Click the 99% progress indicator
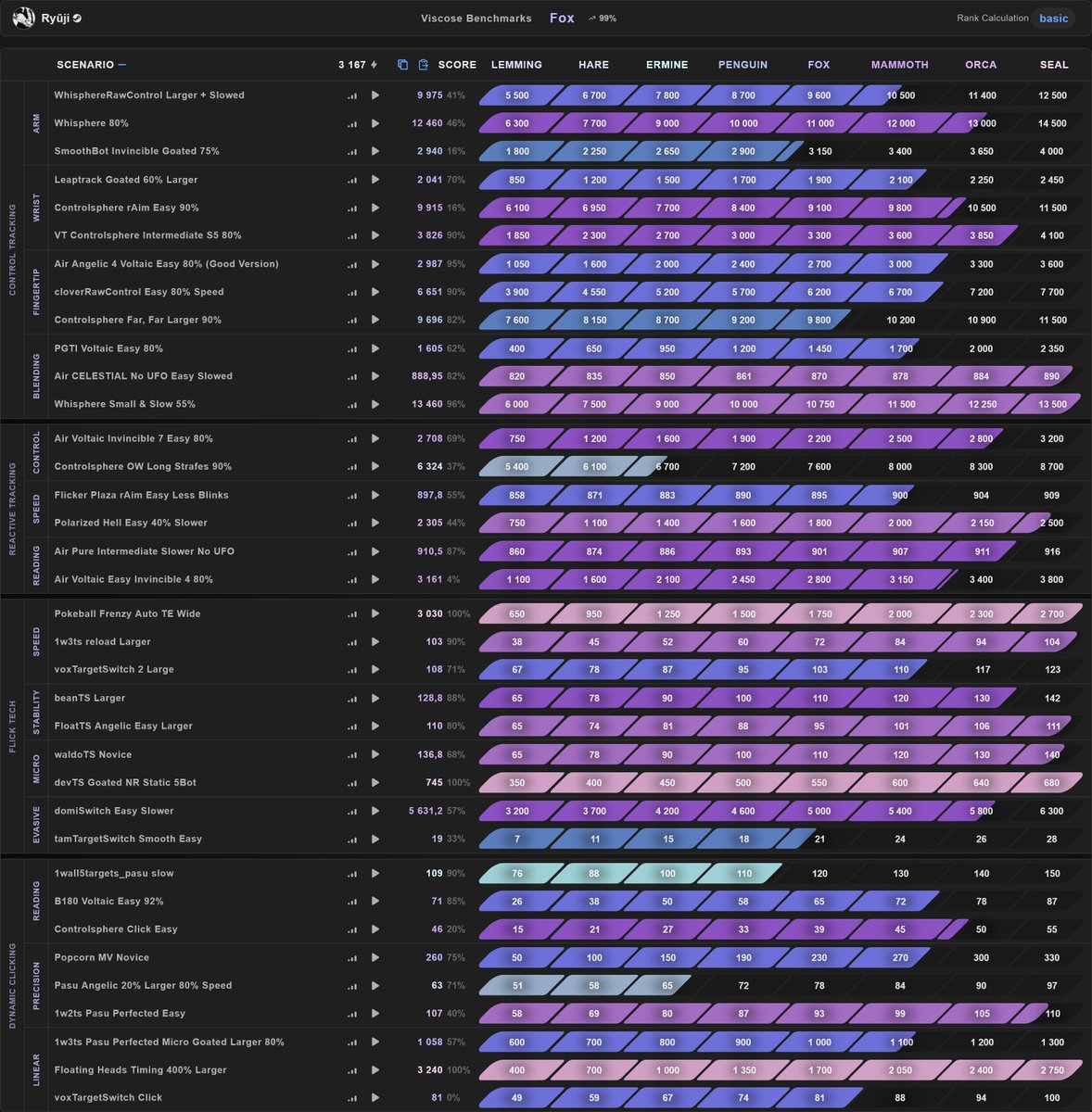This screenshot has width=1092, height=1112. (603, 19)
